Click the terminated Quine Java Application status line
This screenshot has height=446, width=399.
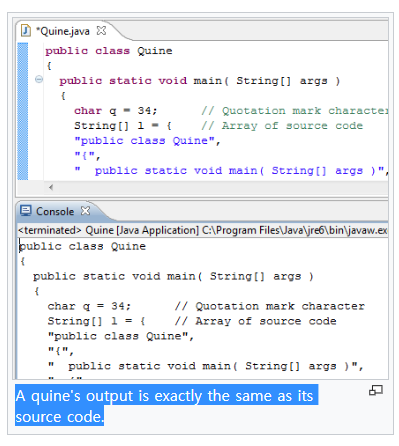point(203,230)
